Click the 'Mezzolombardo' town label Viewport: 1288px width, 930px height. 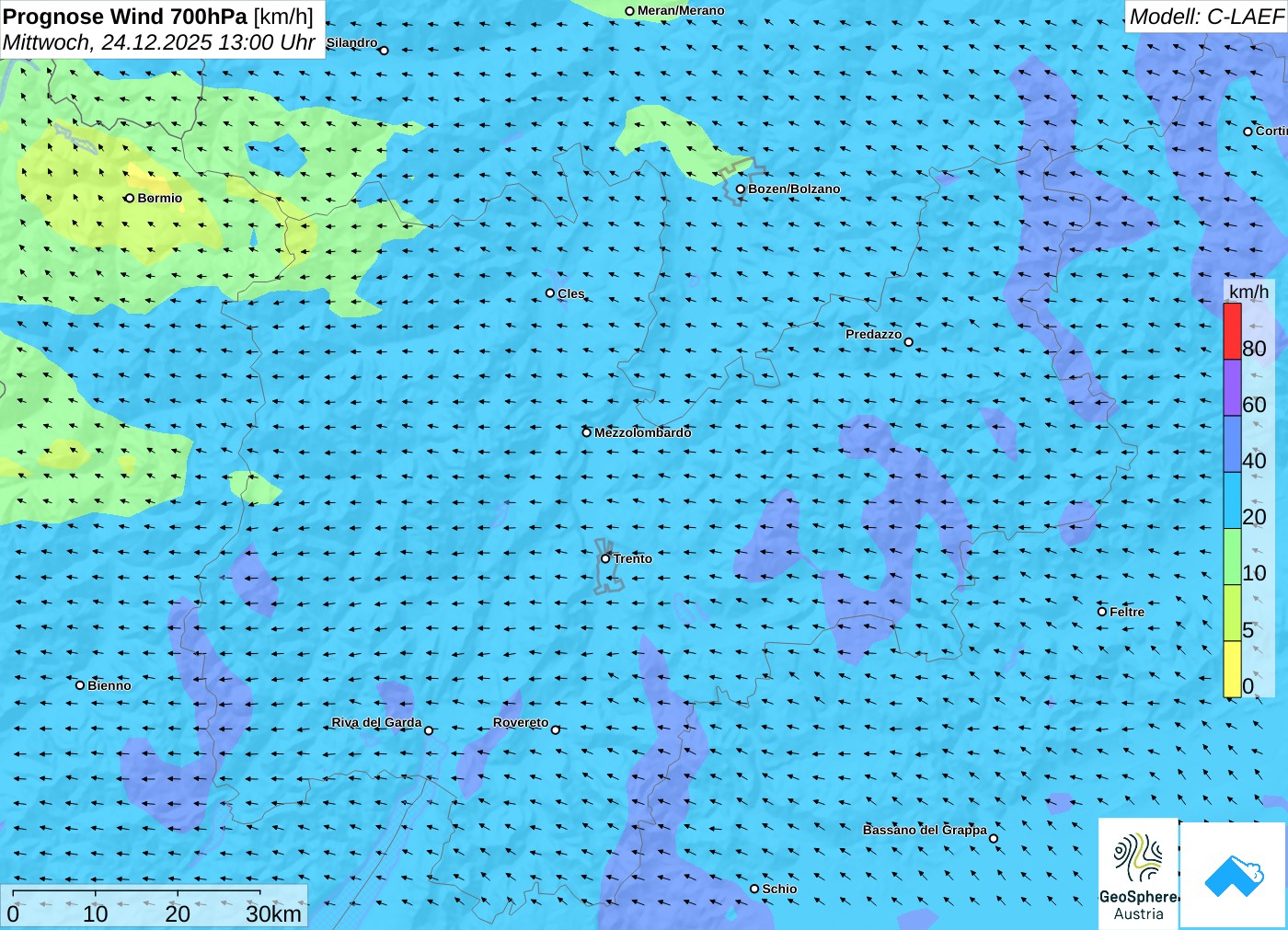(643, 432)
